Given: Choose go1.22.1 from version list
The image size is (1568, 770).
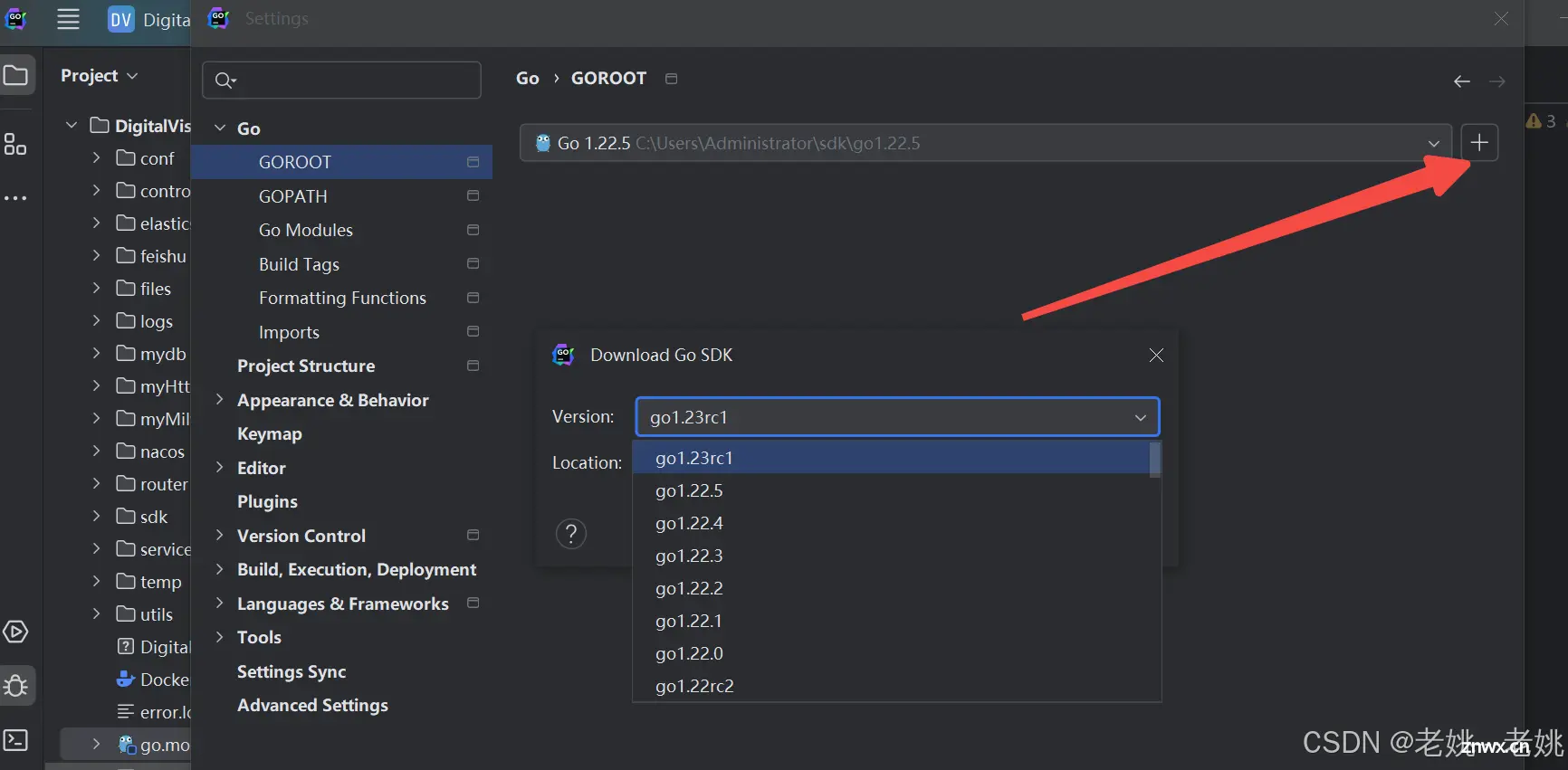Looking at the screenshot, I should (x=891, y=621).
